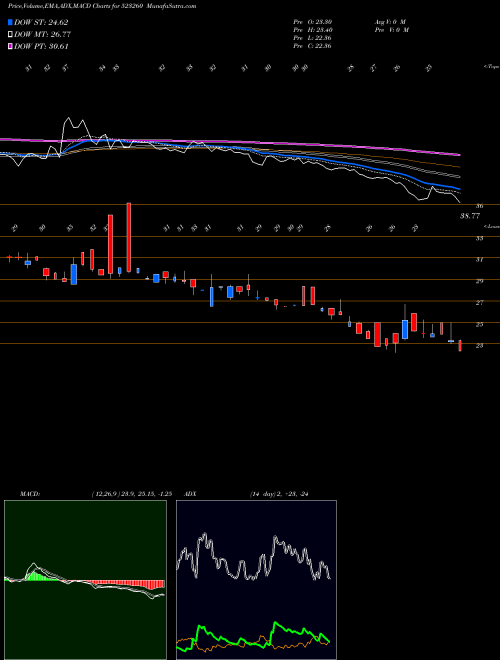The height and width of the screenshot is (660, 500).
Task: Click the ADX '(14 day) 2, +23, -24' values
Action: (x=279, y=494)
